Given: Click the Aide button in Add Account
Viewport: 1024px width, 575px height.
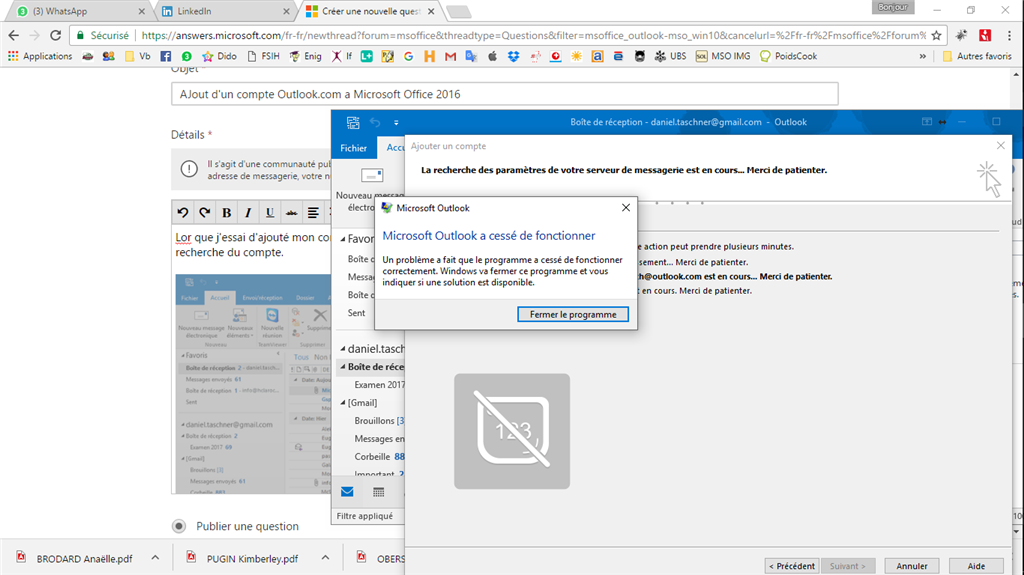Looking at the screenshot, I should point(976,566).
